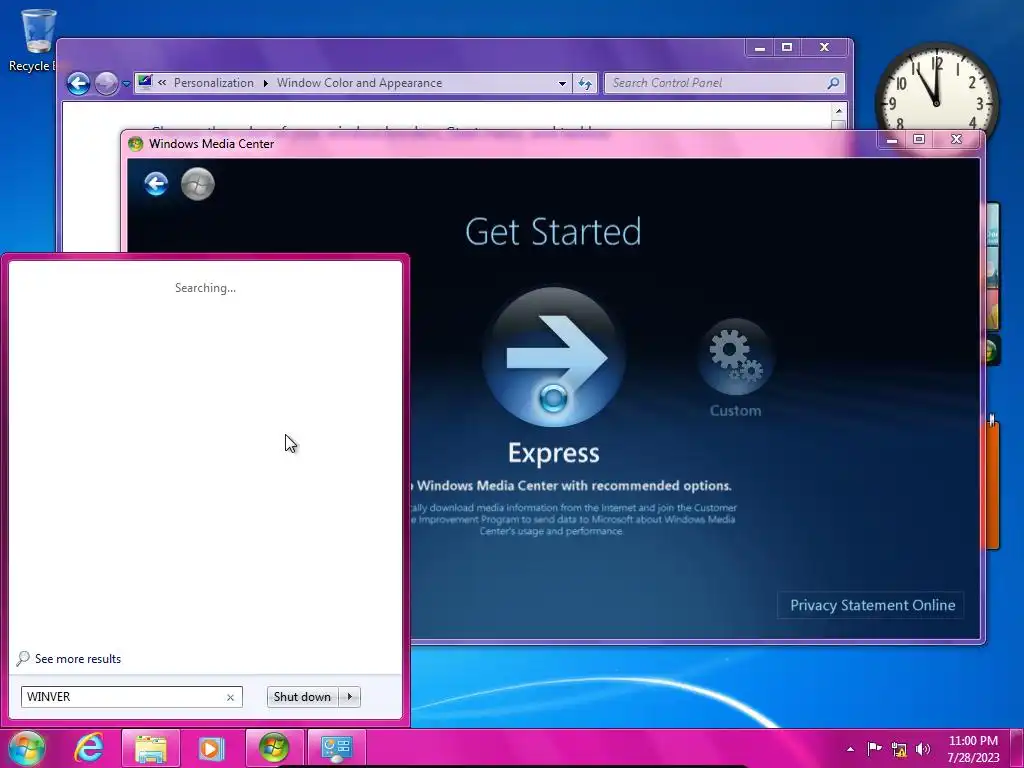Close the Control Panel window

tap(825, 48)
